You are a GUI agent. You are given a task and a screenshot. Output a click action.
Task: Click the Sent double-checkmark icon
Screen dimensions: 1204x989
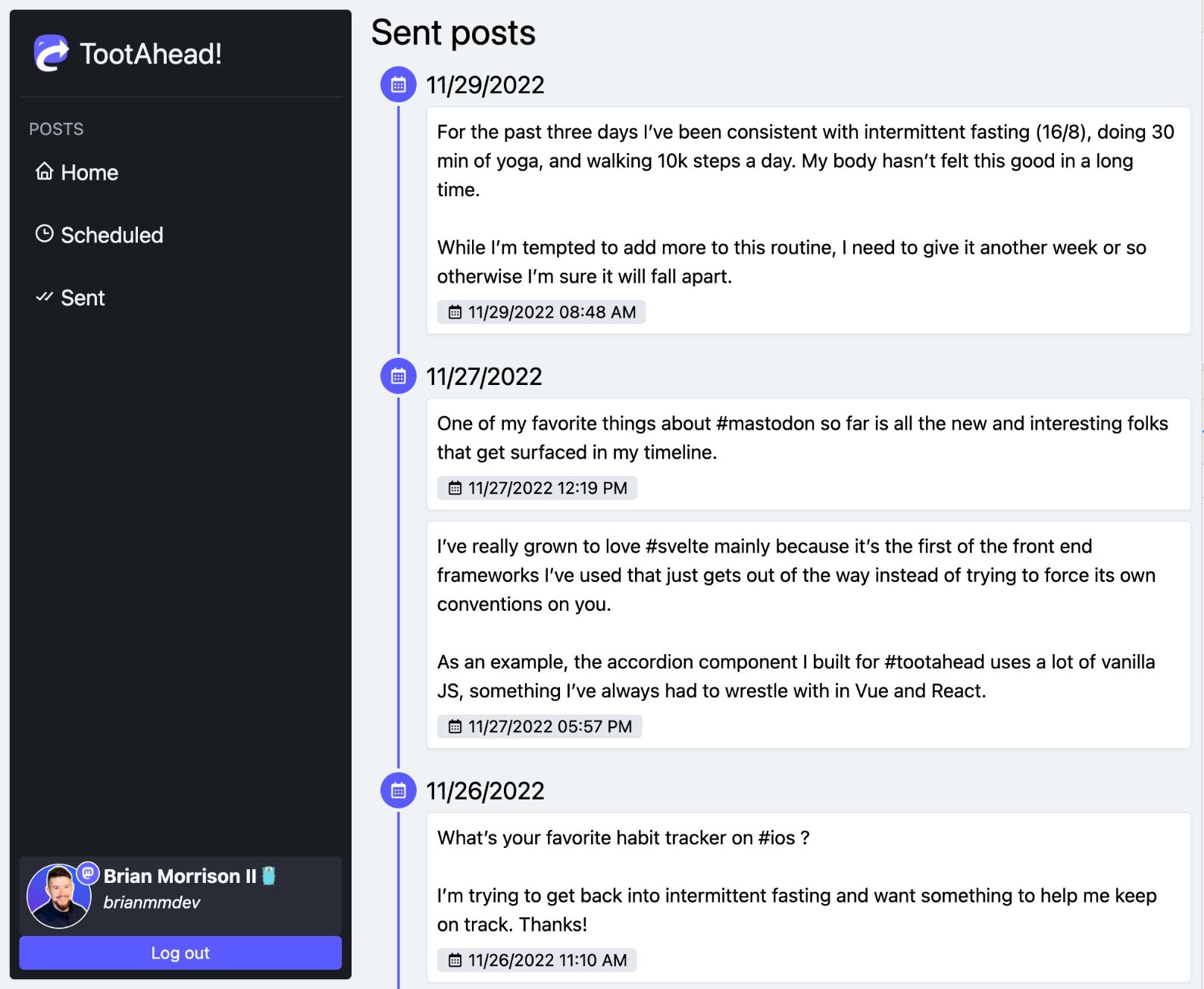click(x=45, y=297)
